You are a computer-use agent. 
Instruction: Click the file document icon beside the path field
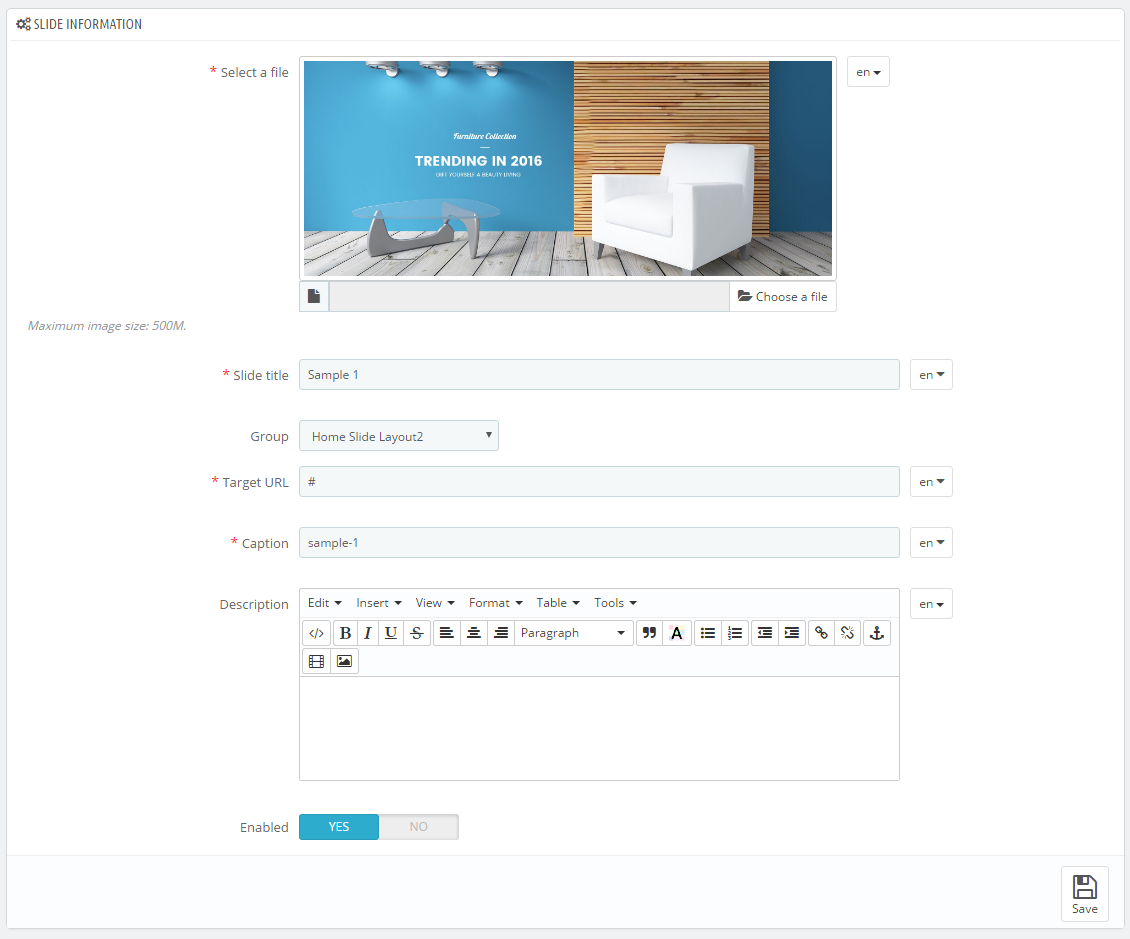pos(314,296)
